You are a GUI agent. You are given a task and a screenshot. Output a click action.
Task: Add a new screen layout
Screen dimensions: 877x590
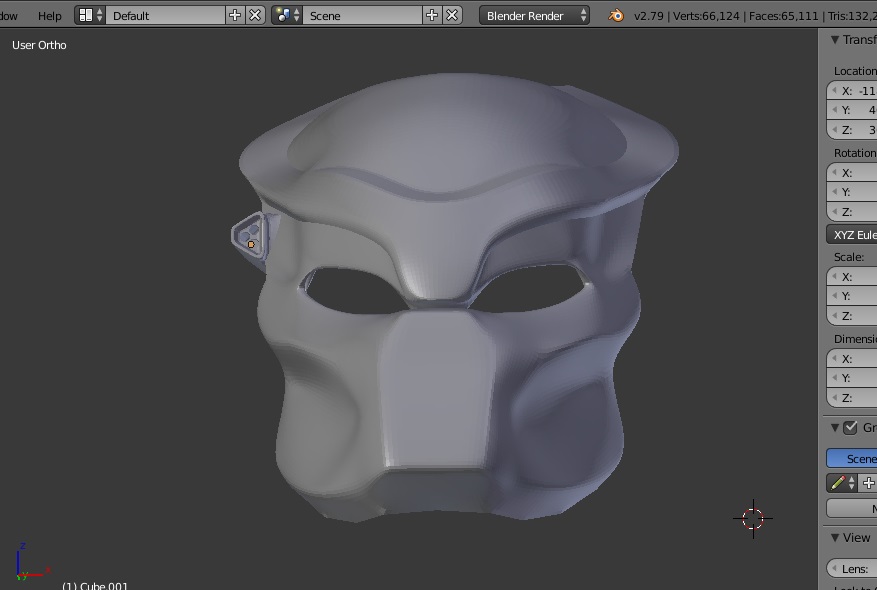coord(235,15)
